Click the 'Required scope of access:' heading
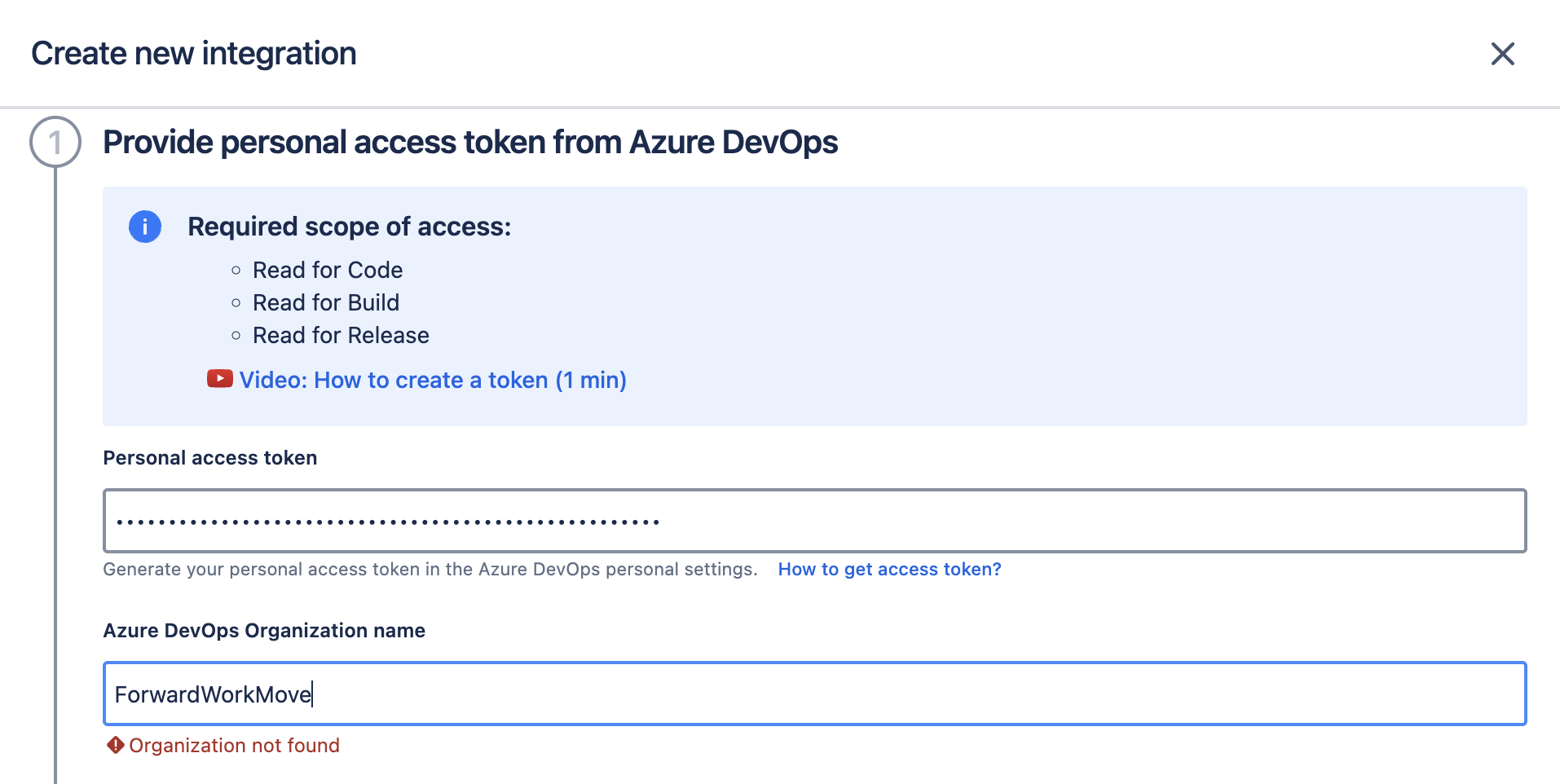The height and width of the screenshot is (784, 1560). pos(349,227)
